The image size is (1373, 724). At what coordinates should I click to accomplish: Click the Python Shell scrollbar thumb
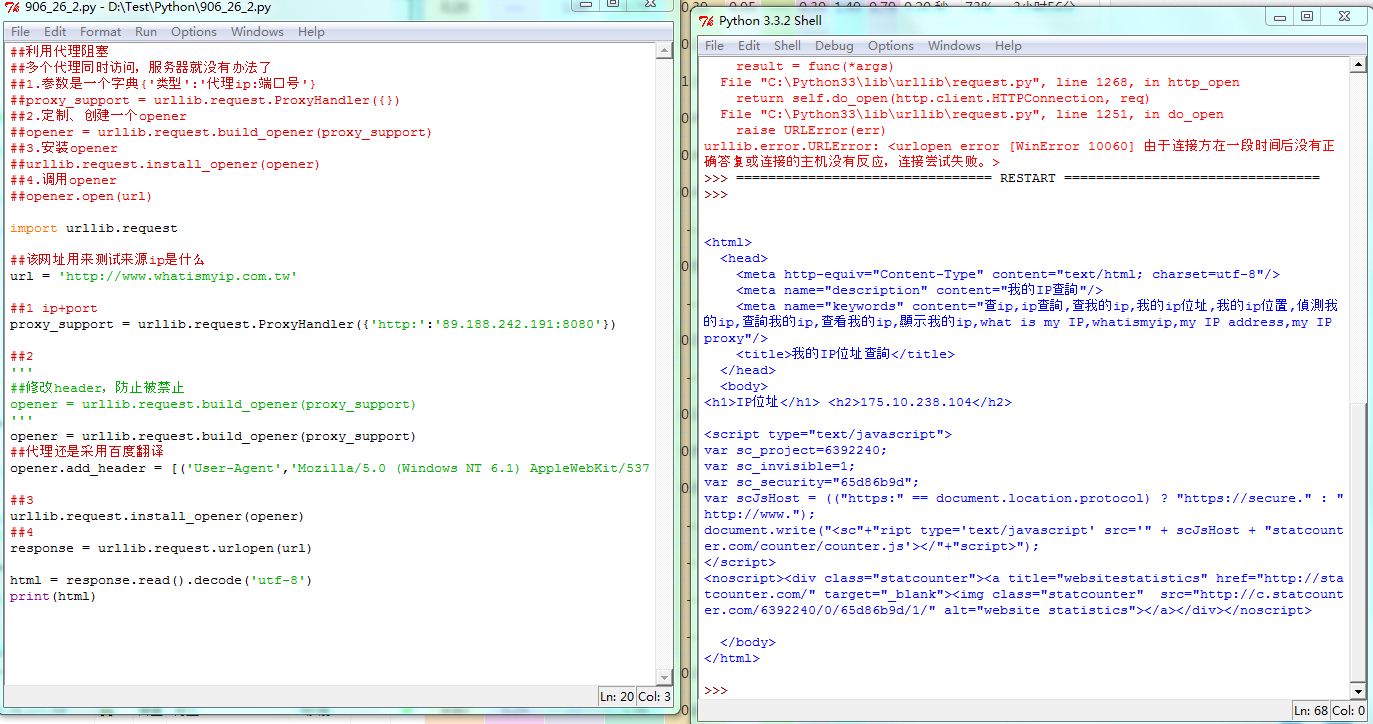click(x=1357, y=540)
